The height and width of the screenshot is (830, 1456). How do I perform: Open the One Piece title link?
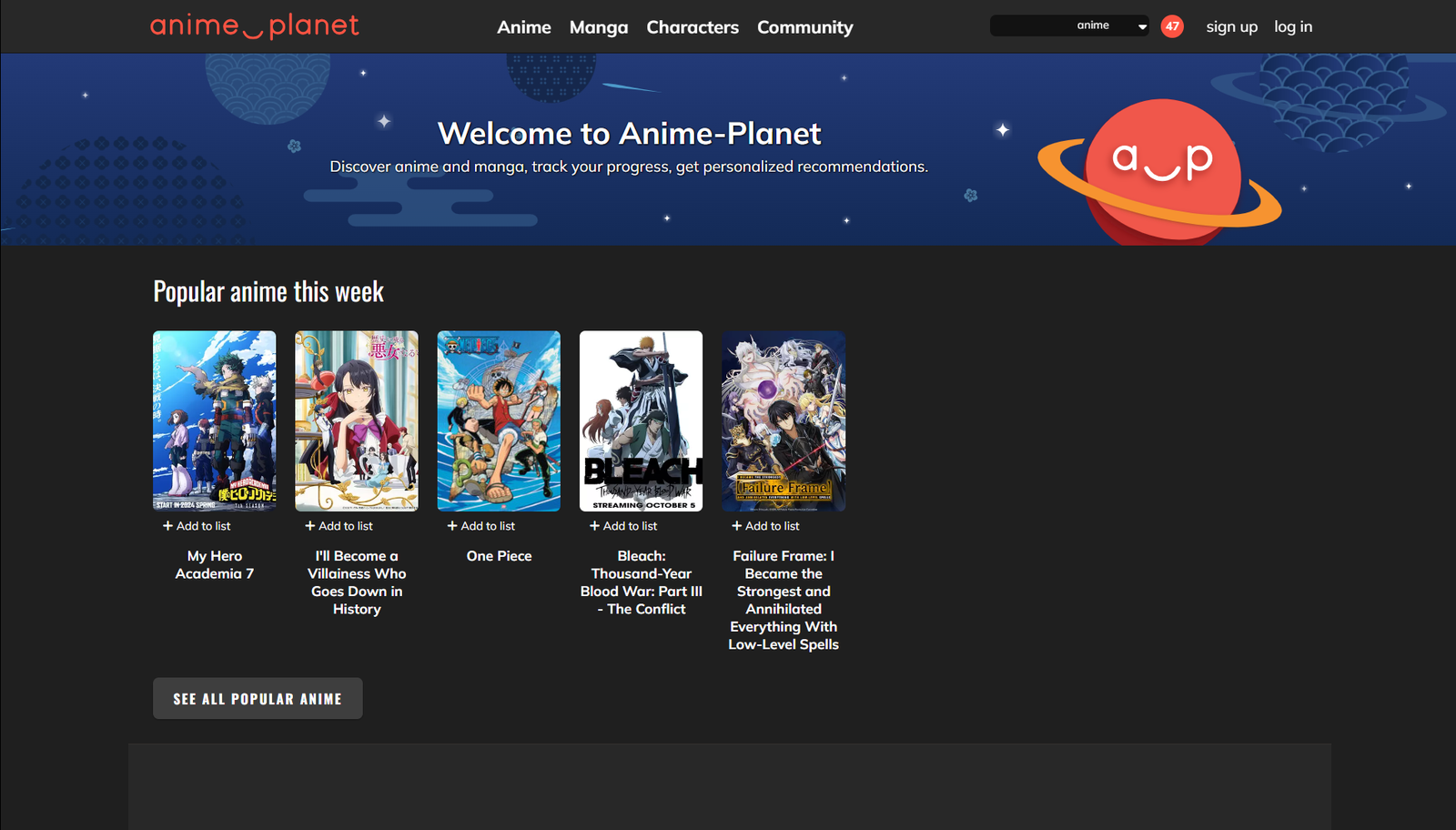click(x=499, y=556)
